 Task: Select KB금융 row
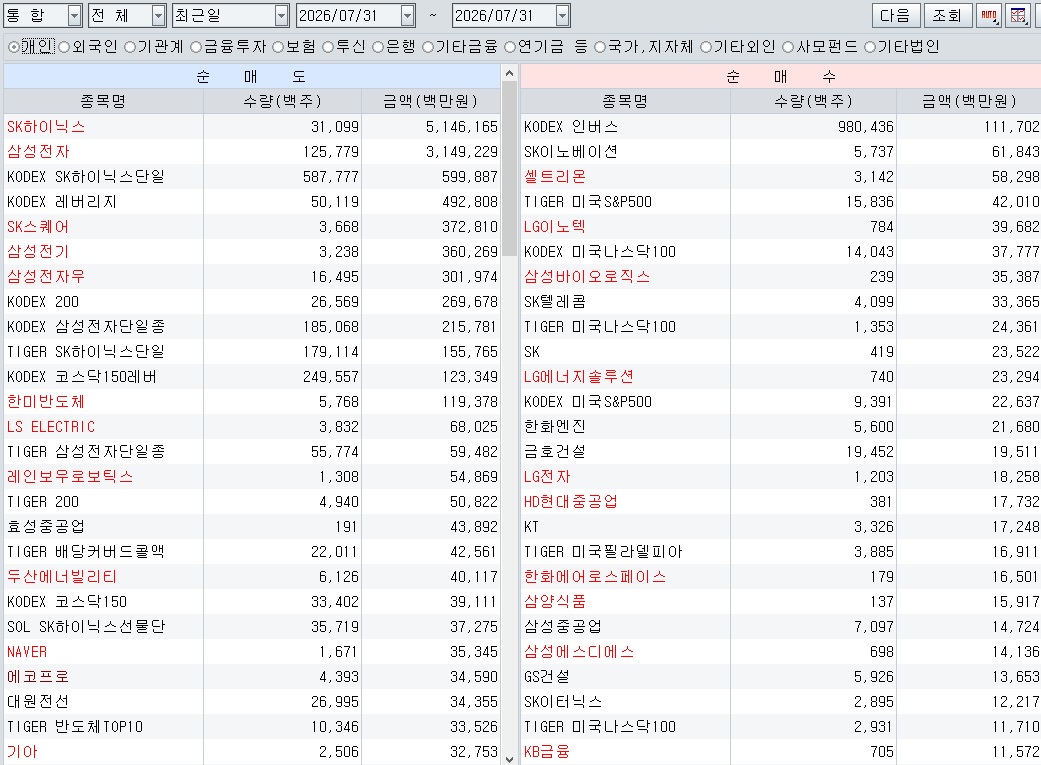coord(781,752)
